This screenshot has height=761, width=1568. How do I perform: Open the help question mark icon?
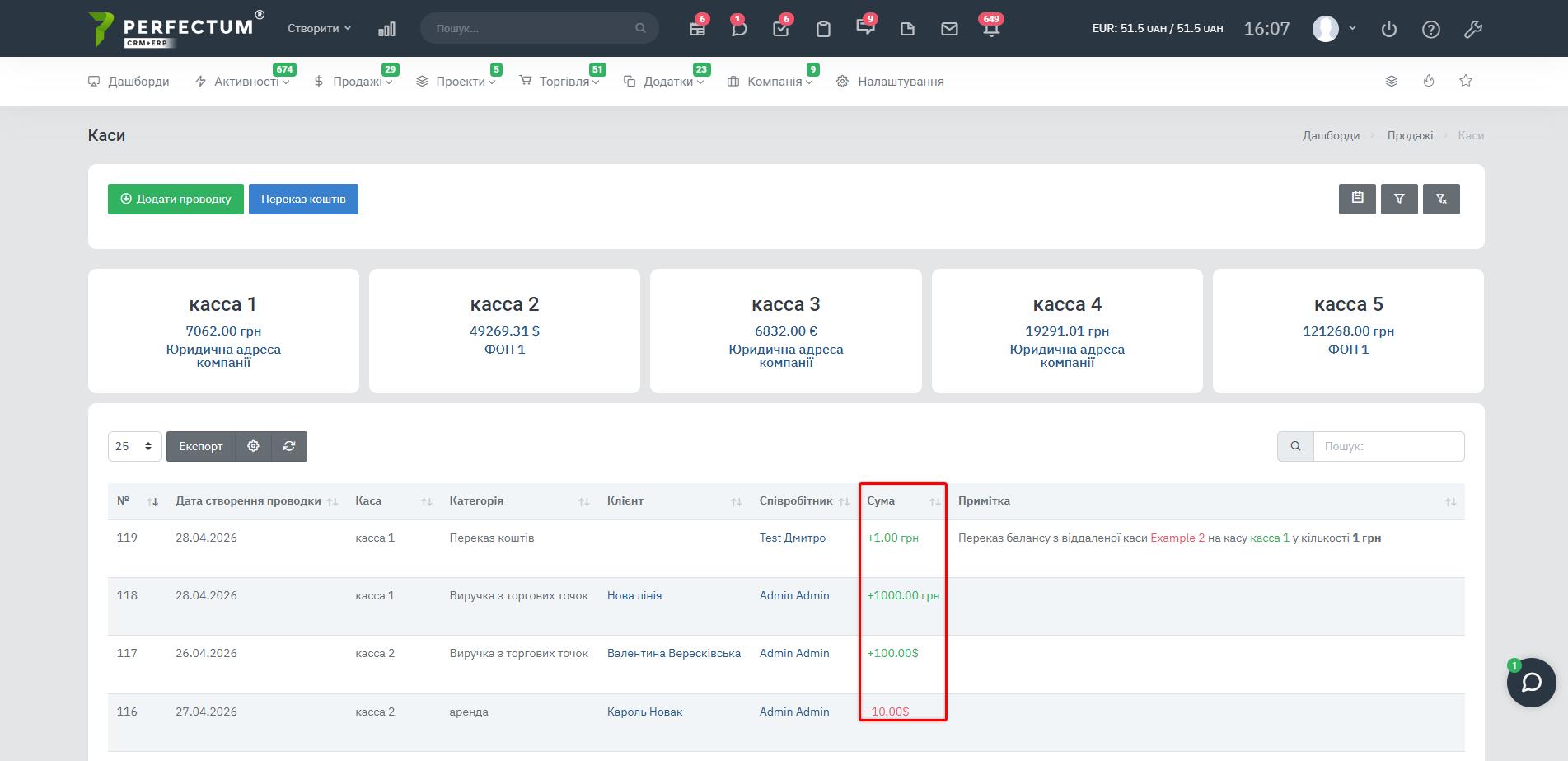[x=1431, y=29]
